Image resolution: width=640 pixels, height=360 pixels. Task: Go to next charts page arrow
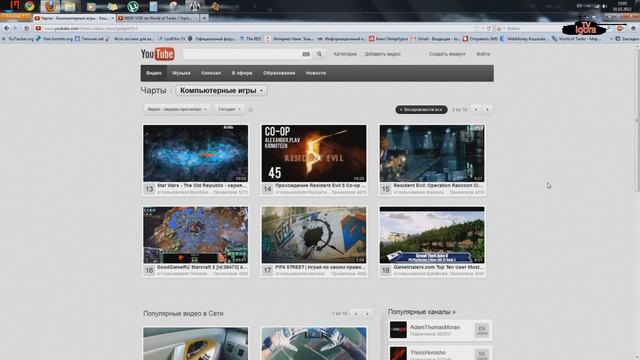[x=487, y=109]
